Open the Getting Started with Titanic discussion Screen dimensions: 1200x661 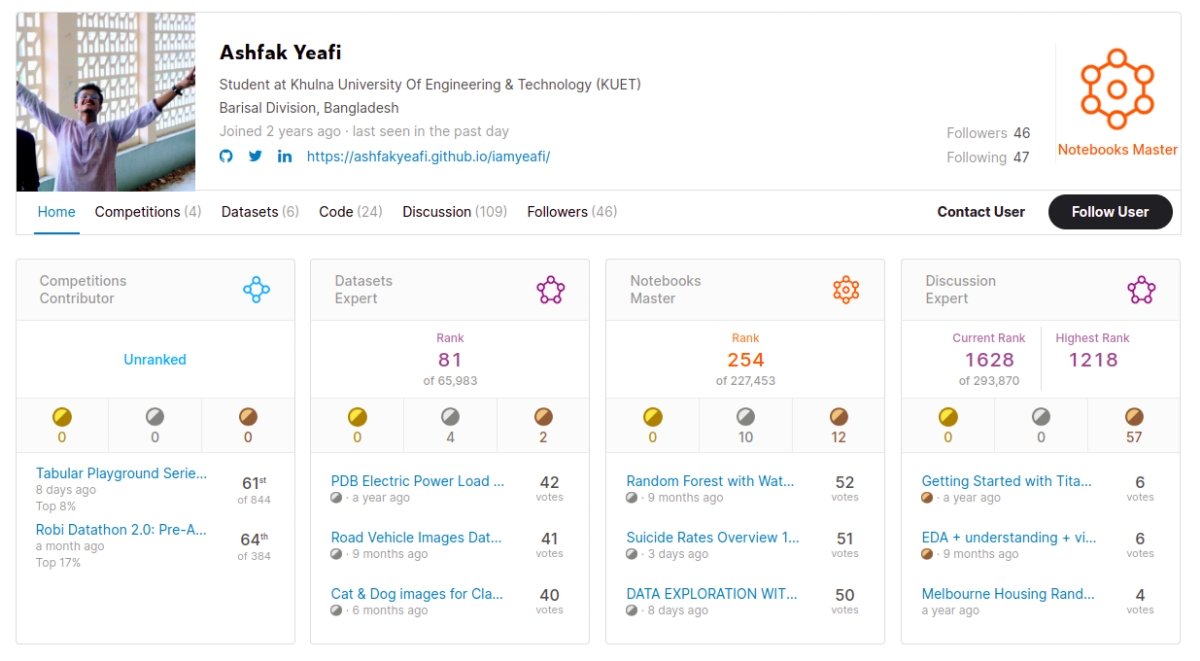click(1006, 481)
